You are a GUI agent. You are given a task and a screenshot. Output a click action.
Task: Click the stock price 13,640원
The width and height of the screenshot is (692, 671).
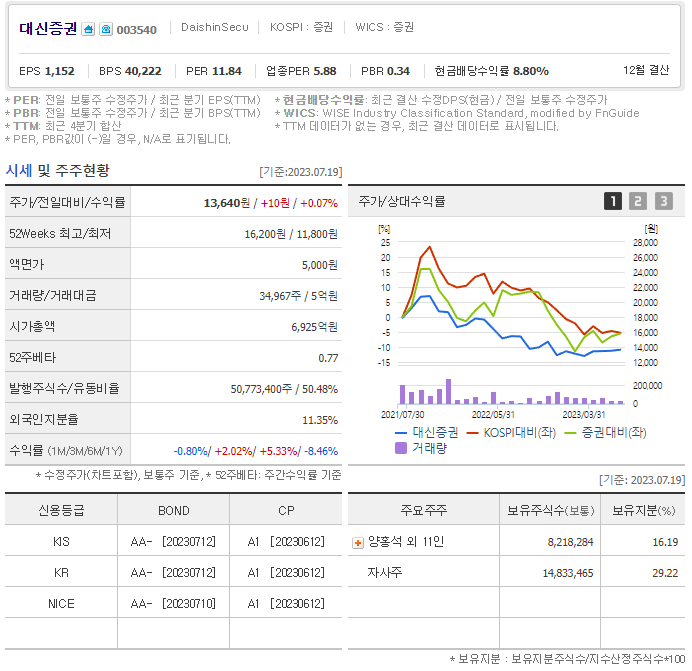click(x=227, y=203)
